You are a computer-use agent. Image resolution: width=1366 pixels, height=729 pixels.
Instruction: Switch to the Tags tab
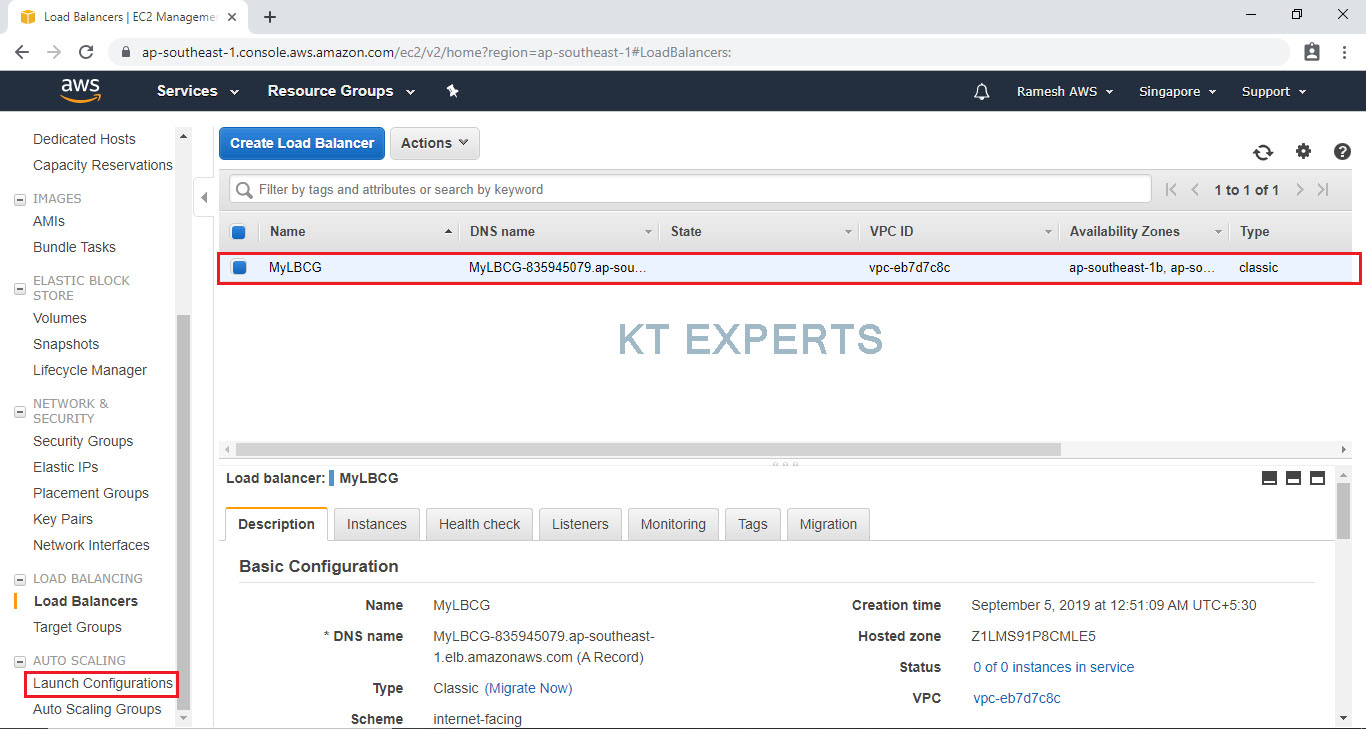[x=753, y=524]
